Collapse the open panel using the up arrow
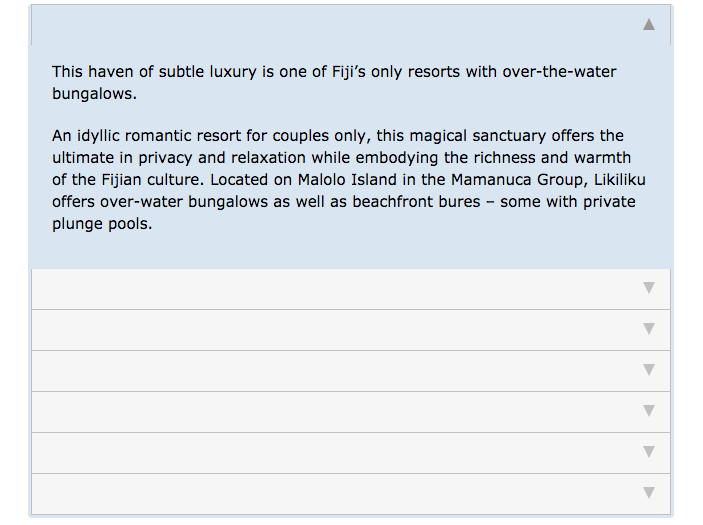The width and height of the screenshot is (703, 525). 648,24
